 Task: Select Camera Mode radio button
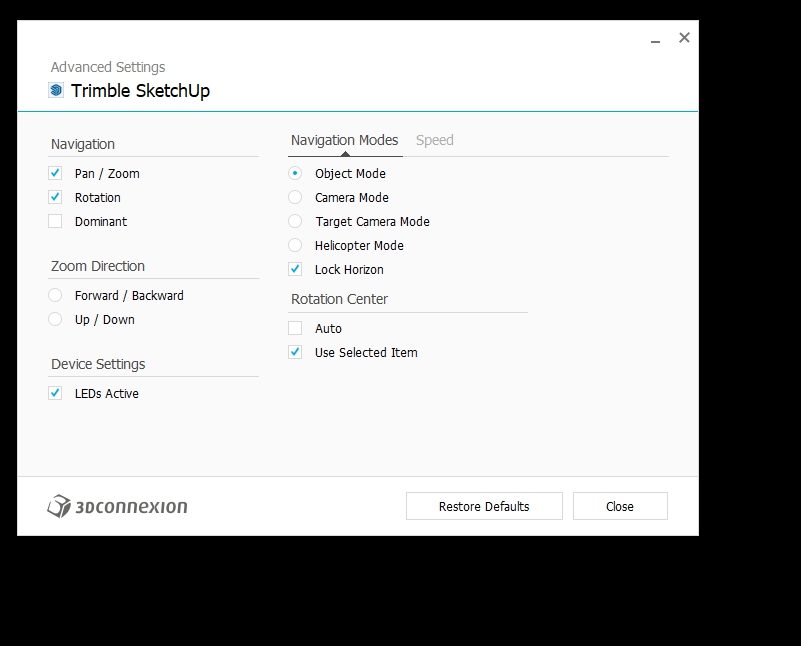click(295, 197)
